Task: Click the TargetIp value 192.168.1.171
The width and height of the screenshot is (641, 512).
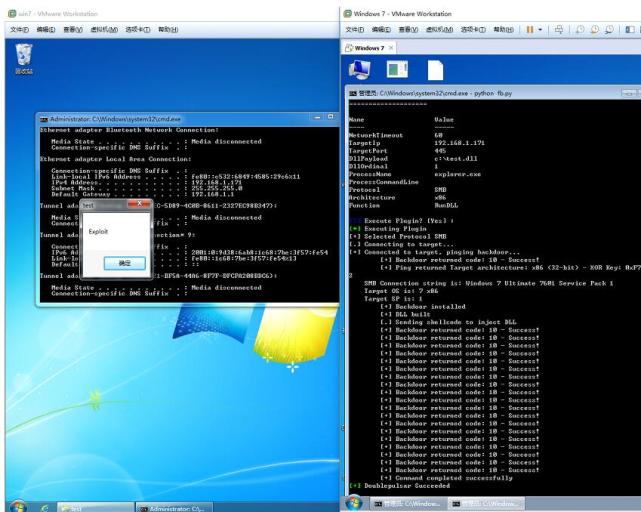Action: (459, 143)
